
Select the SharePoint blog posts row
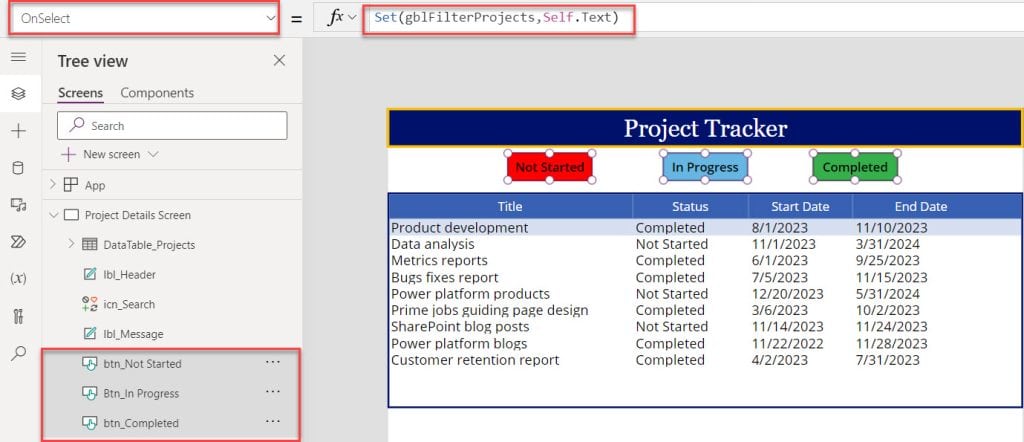click(x=460, y=326)
